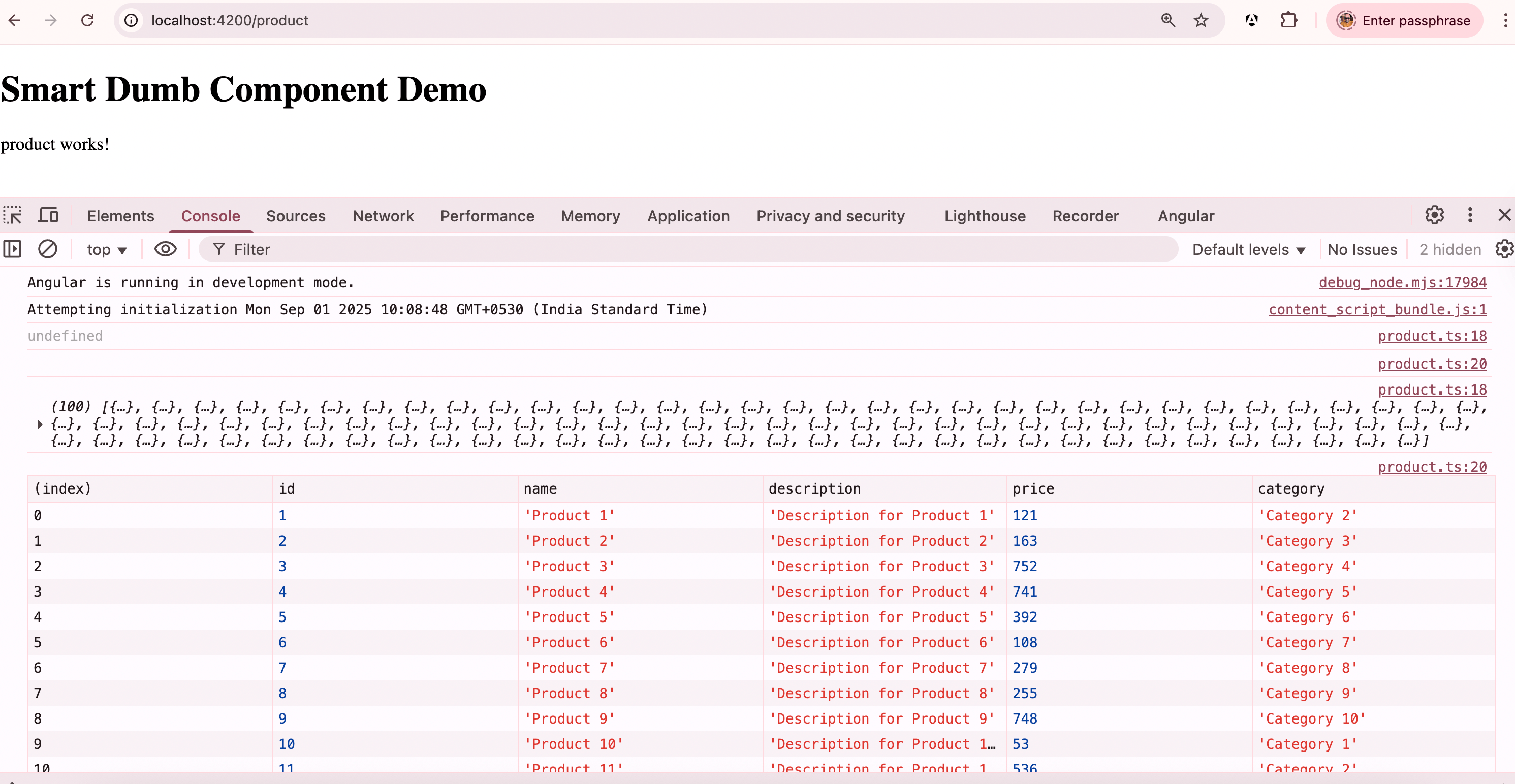Click the browser extensions puzzle icon
Screen dimensions: 1515x784
(1289, 20)
